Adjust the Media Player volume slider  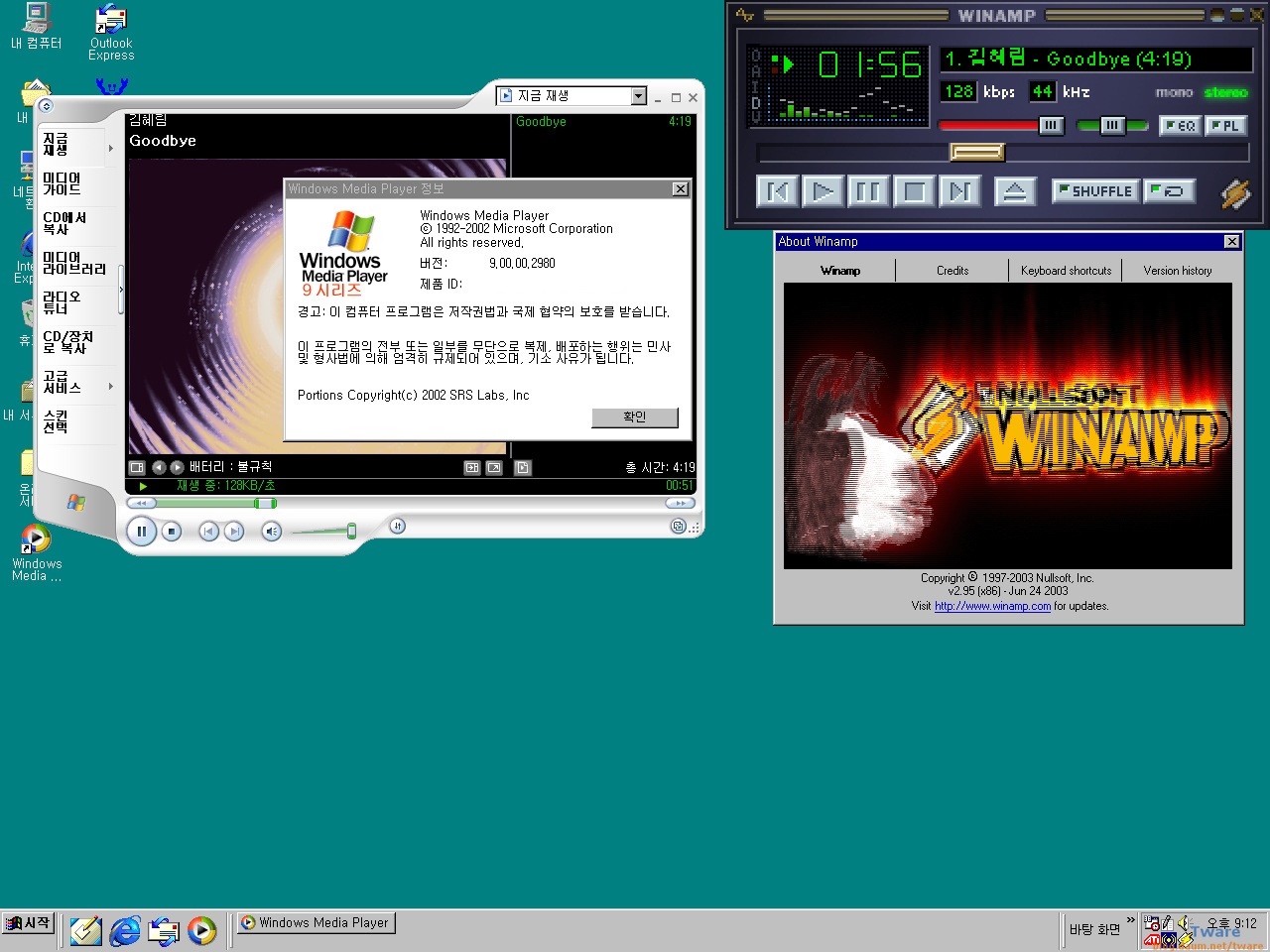coord(322,532)
